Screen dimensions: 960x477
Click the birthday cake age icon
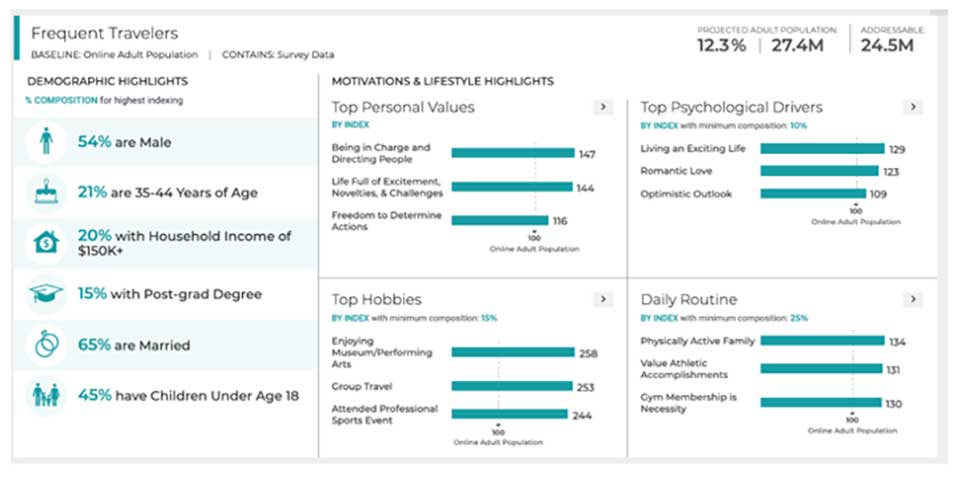pyautogui.click(x=46, y=193)
